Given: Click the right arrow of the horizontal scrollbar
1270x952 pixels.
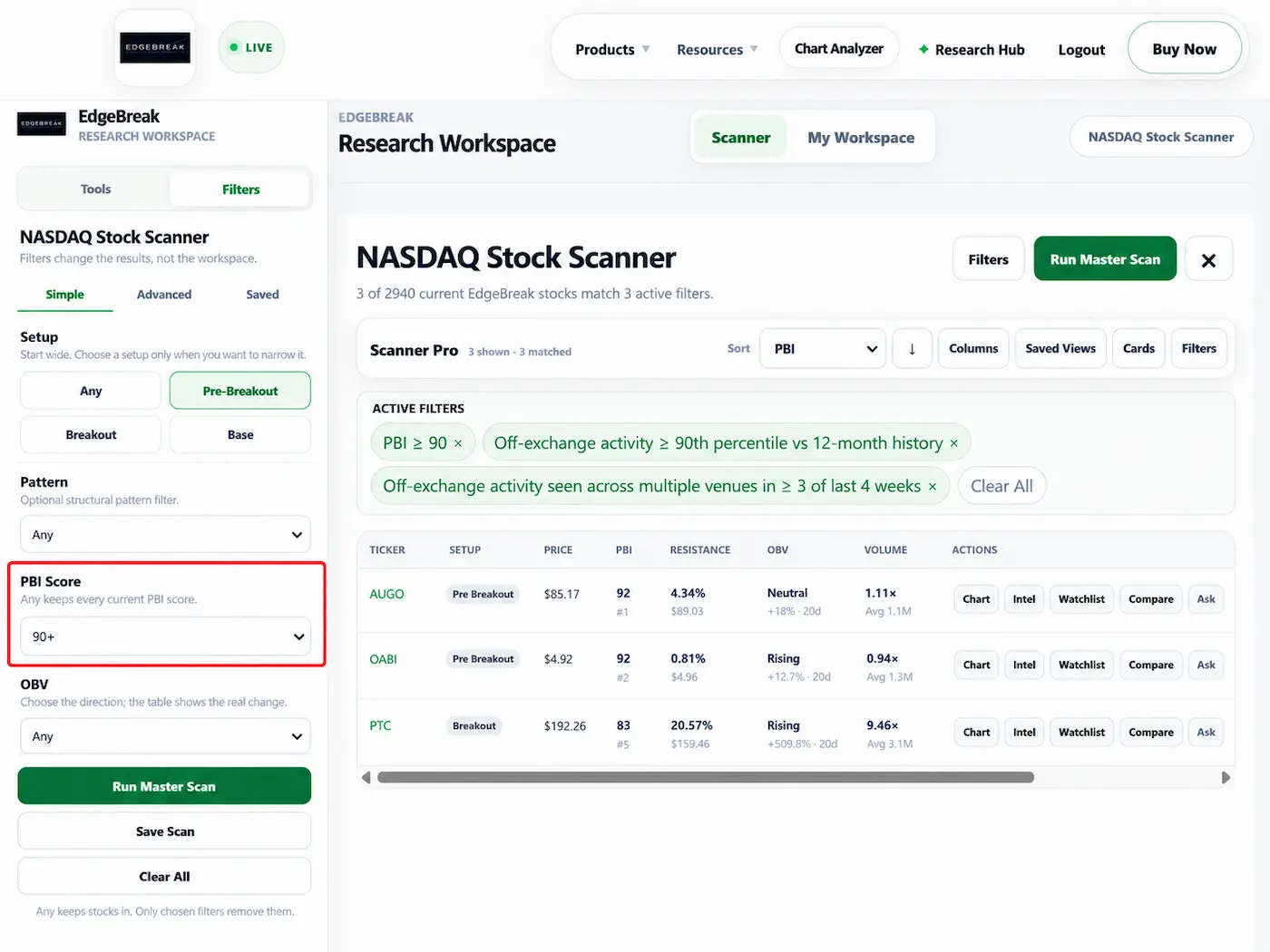Looking at the screenshot, I should pos(1226,777).
